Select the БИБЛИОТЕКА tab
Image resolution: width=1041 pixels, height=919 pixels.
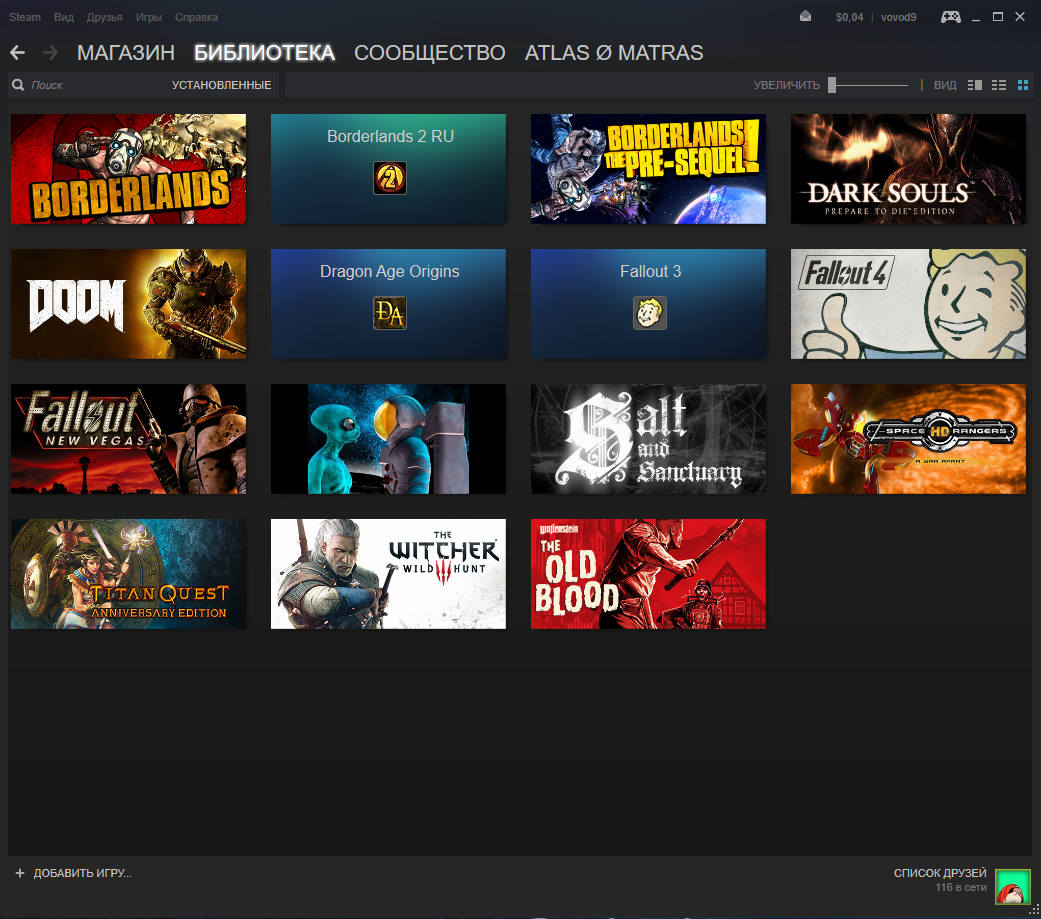click(264, 52)
